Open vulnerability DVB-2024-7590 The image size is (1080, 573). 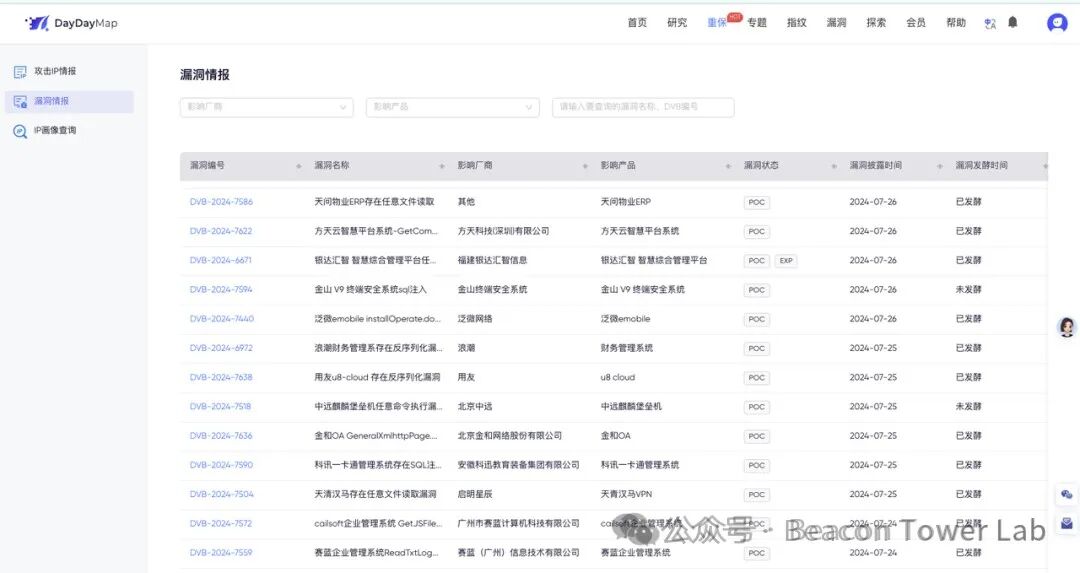coord(221,465)
